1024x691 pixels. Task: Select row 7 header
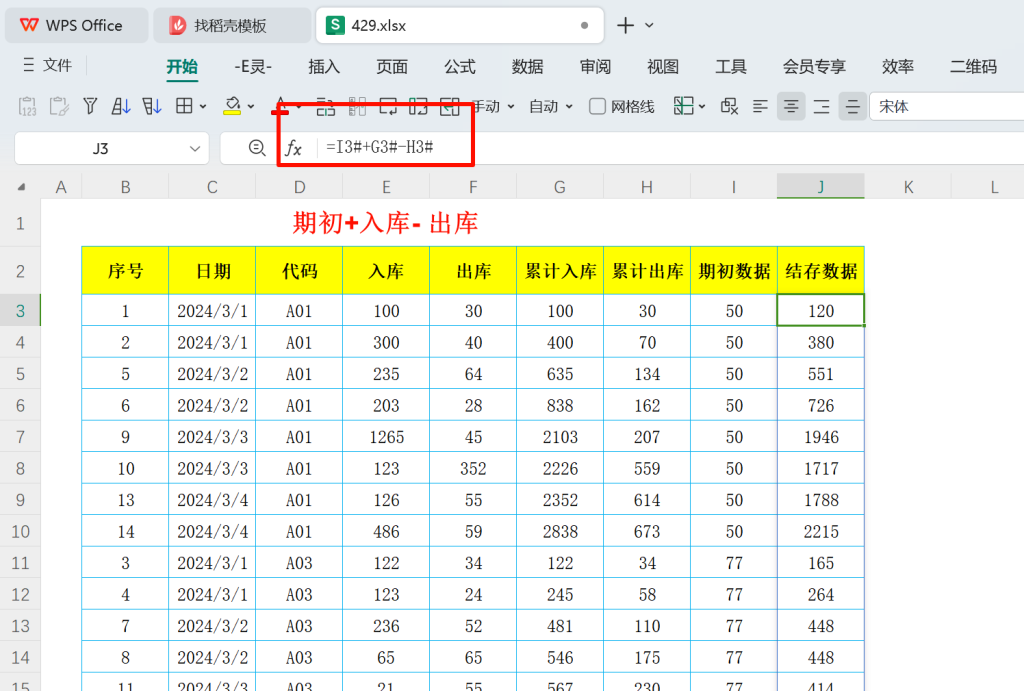(20, 437)
